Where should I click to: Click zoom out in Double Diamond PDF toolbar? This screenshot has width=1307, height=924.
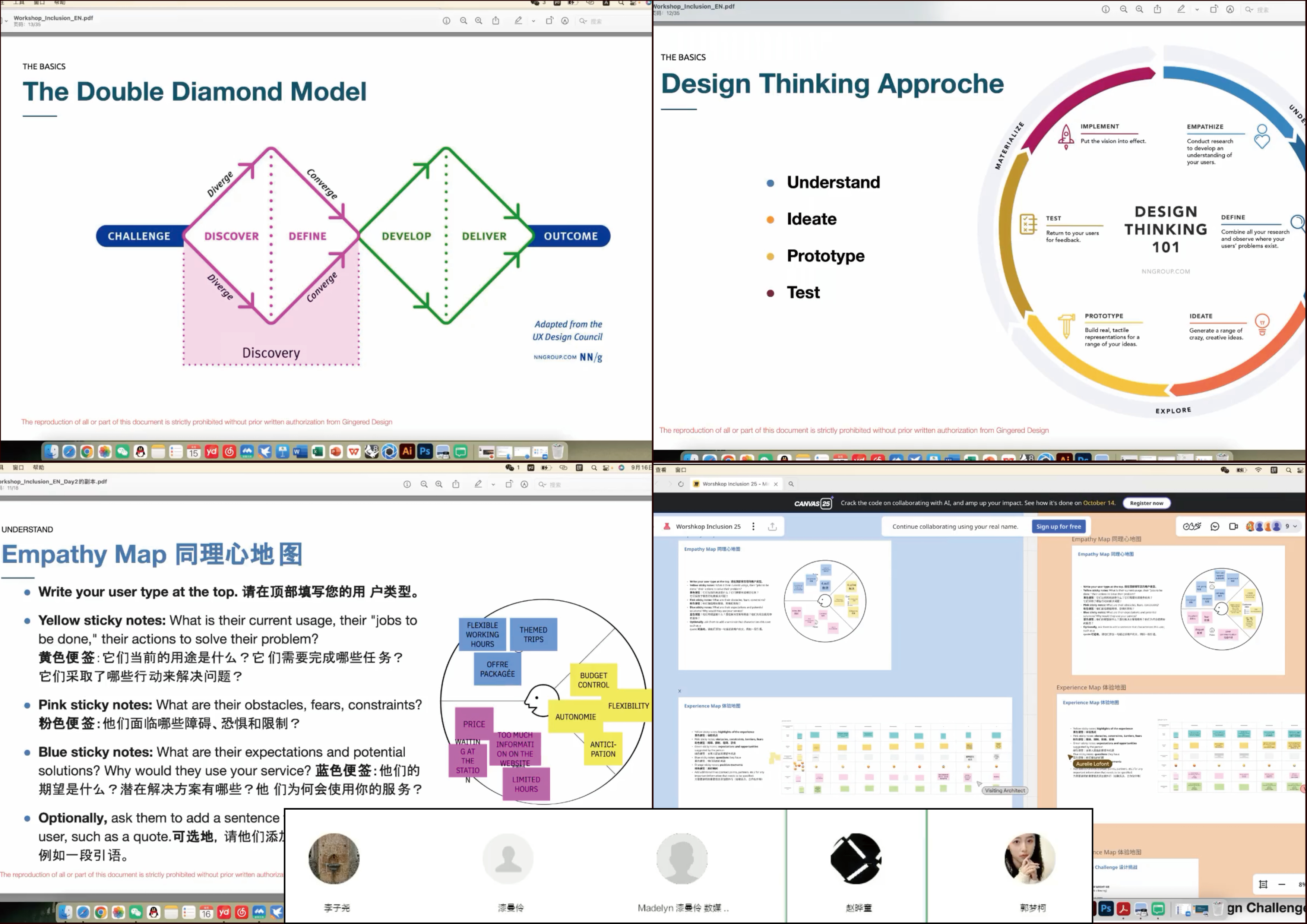point(463,21)
